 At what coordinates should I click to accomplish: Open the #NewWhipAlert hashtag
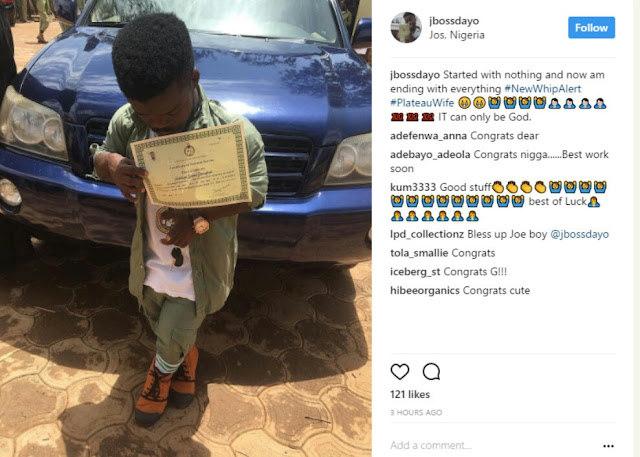point(542,89)
